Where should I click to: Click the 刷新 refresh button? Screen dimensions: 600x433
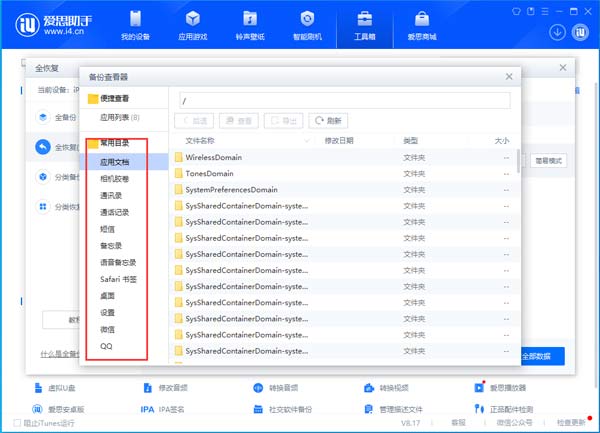point(328,121)
